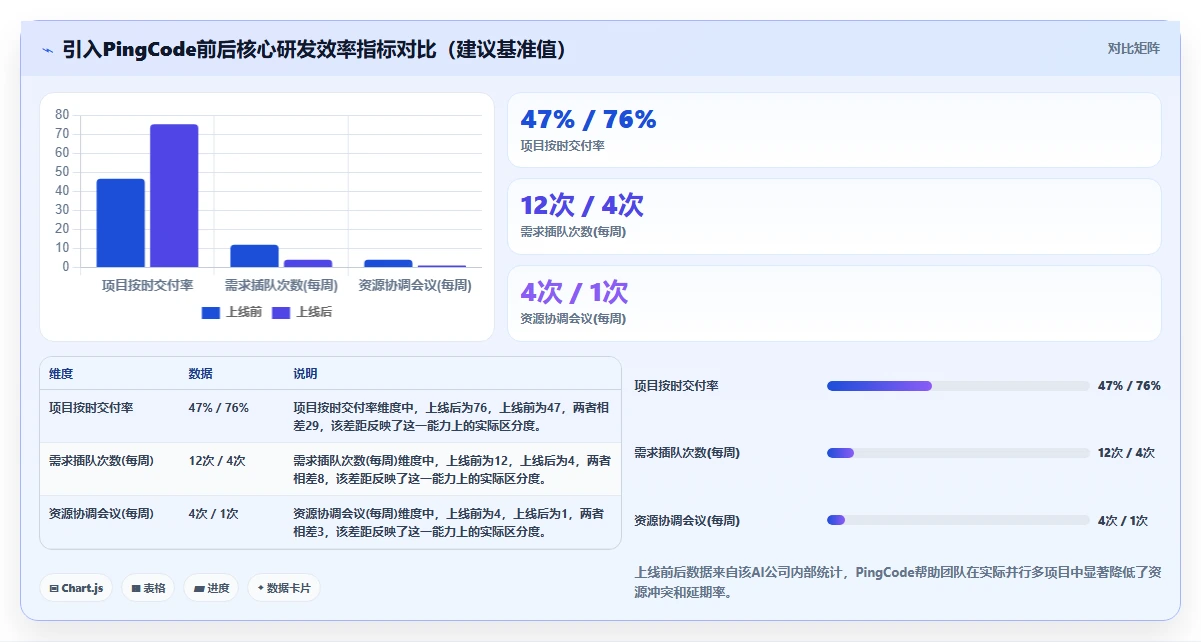Click the 上线后 bar for 需求插队次数

pos(308,263)
